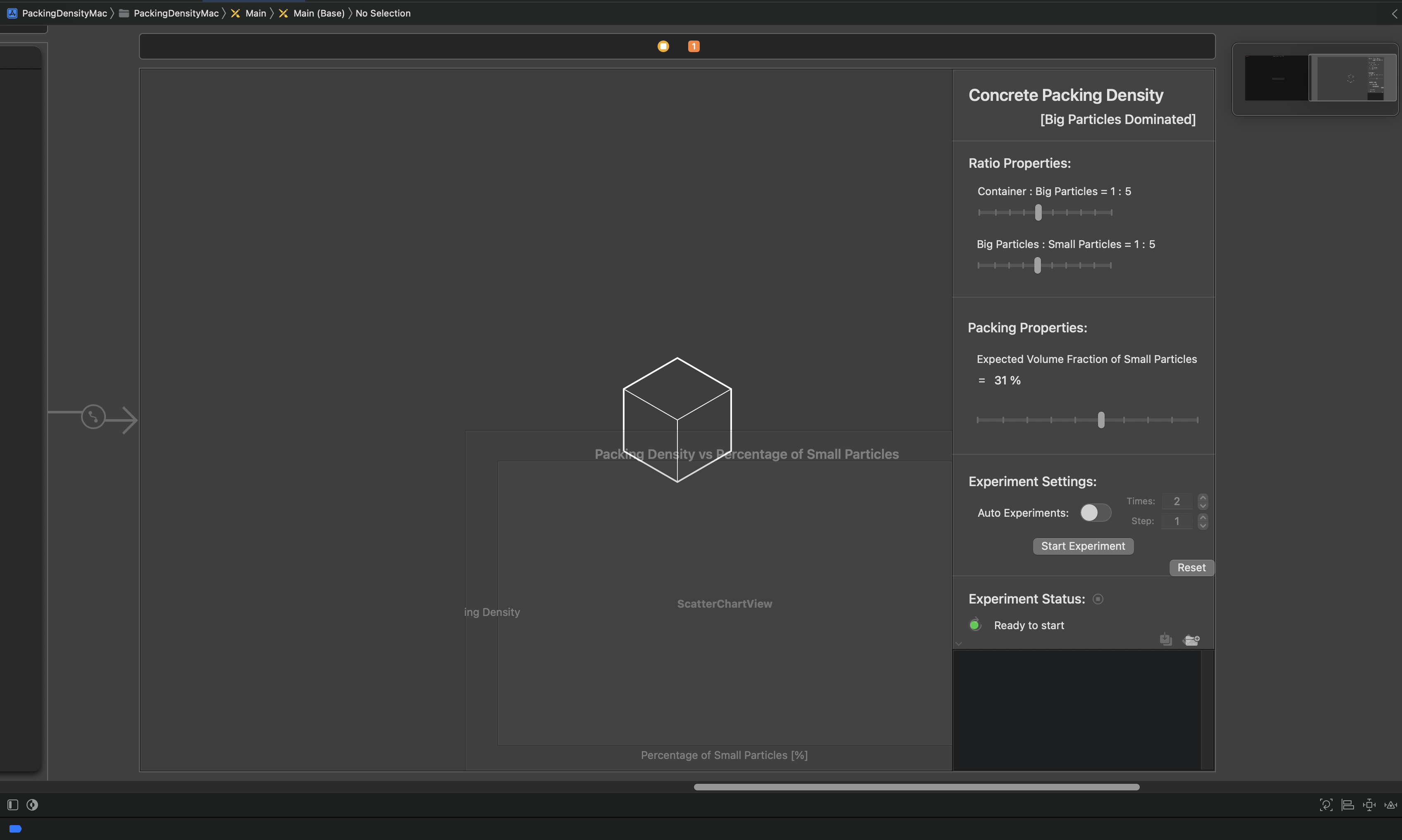Viewport: 1402px width, 840px height.
Task: Click the Update Frames icon in the canvas toolbar
Action: tap(1326, 804)
